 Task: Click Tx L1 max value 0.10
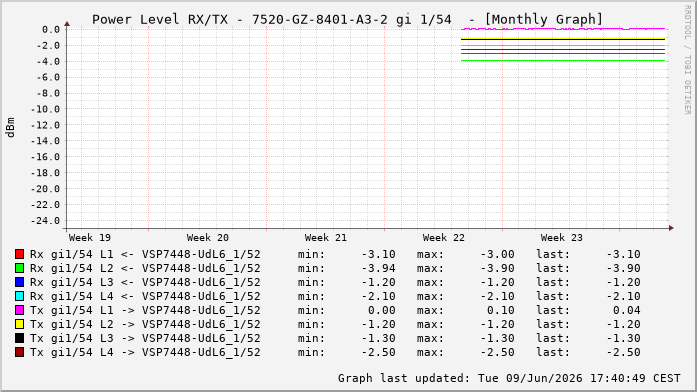coord(500,310)
